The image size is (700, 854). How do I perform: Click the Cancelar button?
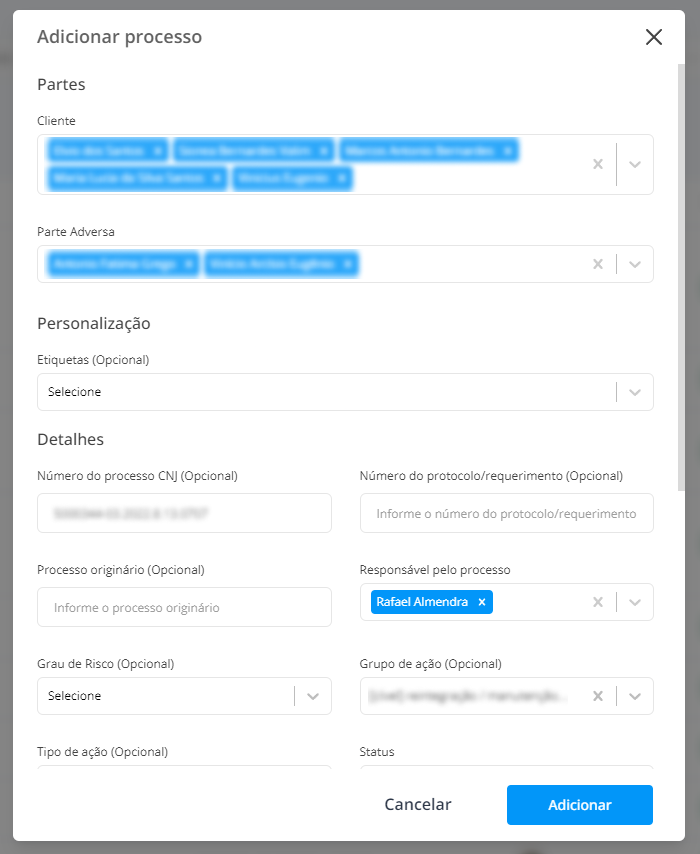pos(418,804)
